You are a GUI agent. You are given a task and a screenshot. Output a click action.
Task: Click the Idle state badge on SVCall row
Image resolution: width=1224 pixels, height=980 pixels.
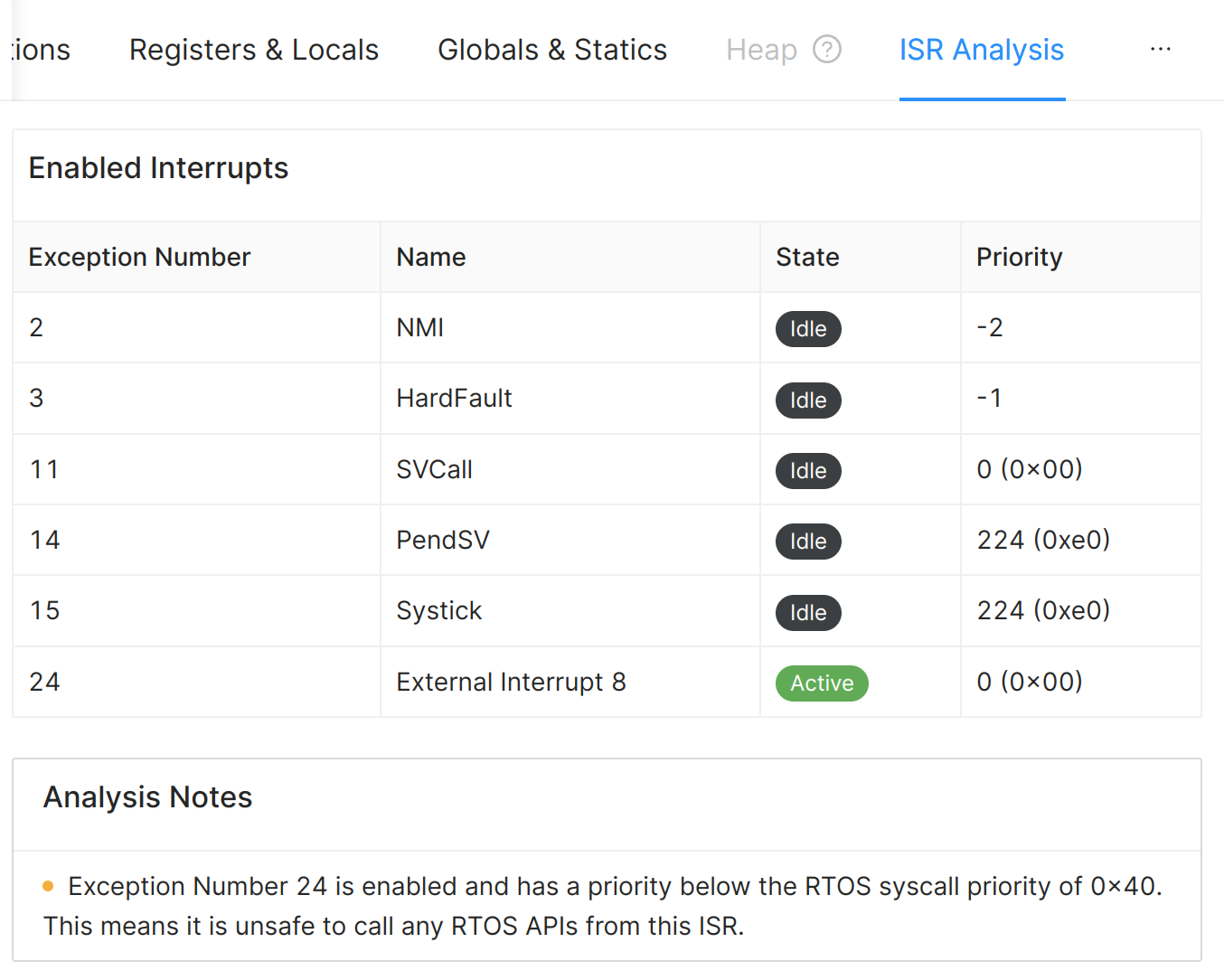point(808,470)
